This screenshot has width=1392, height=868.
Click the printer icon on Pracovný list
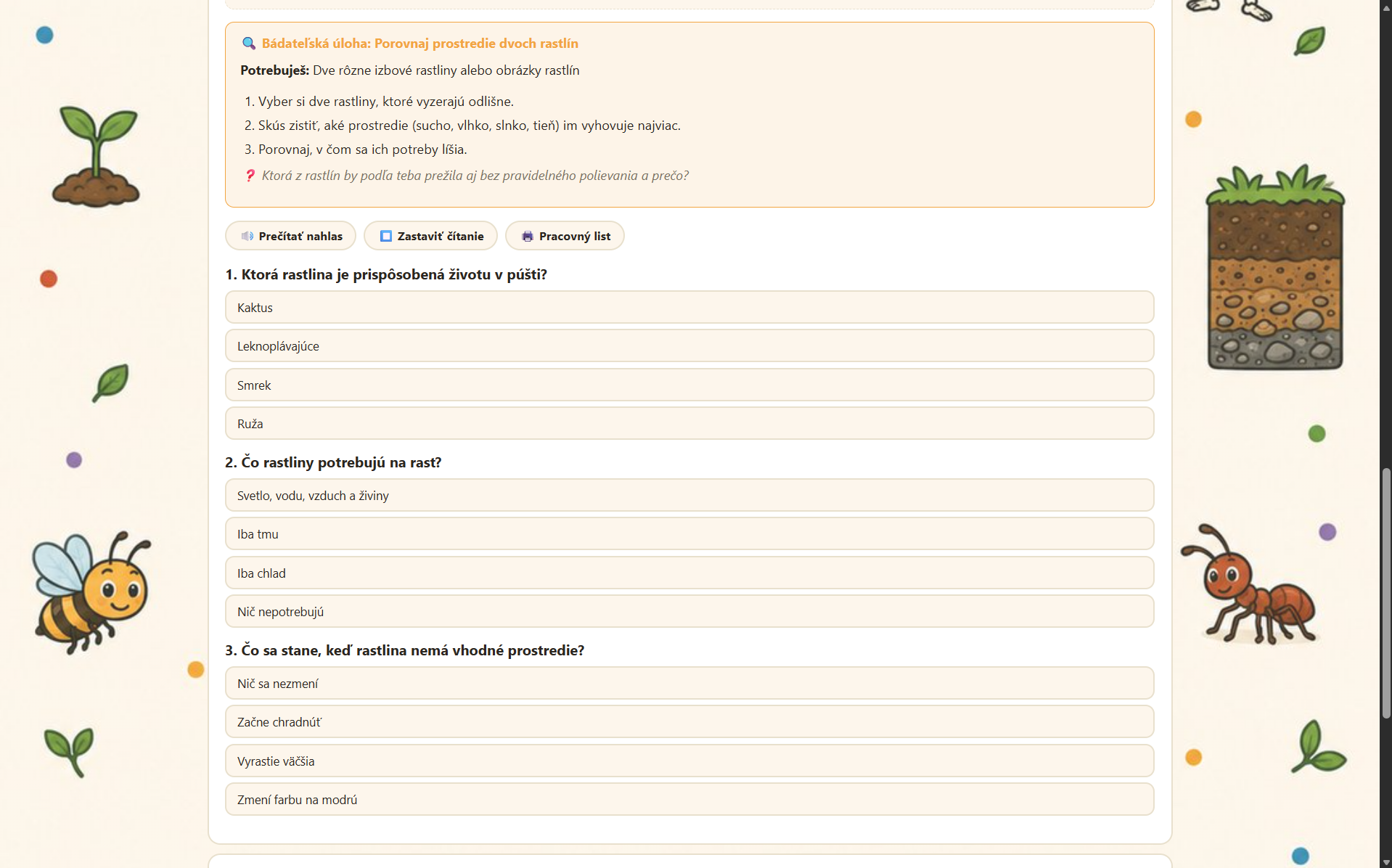(x=528, y=236)
